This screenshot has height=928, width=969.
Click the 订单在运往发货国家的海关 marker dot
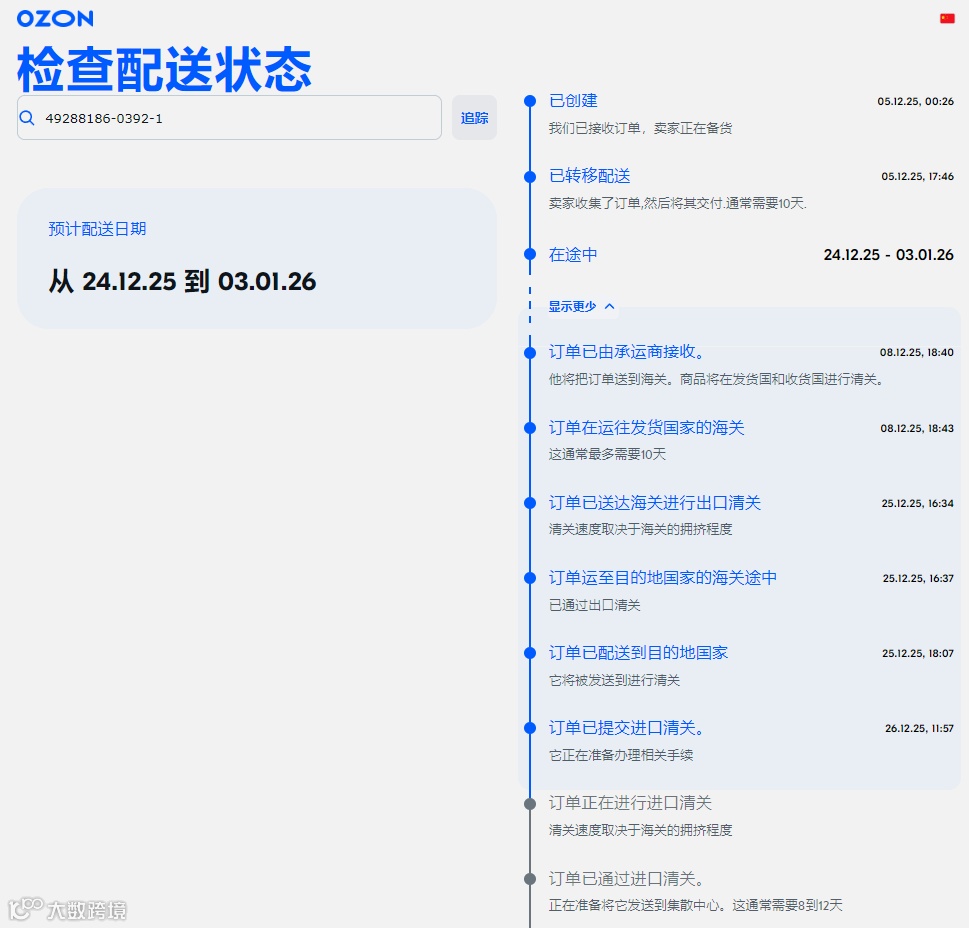pyautogui.click(x=530, y=428)
